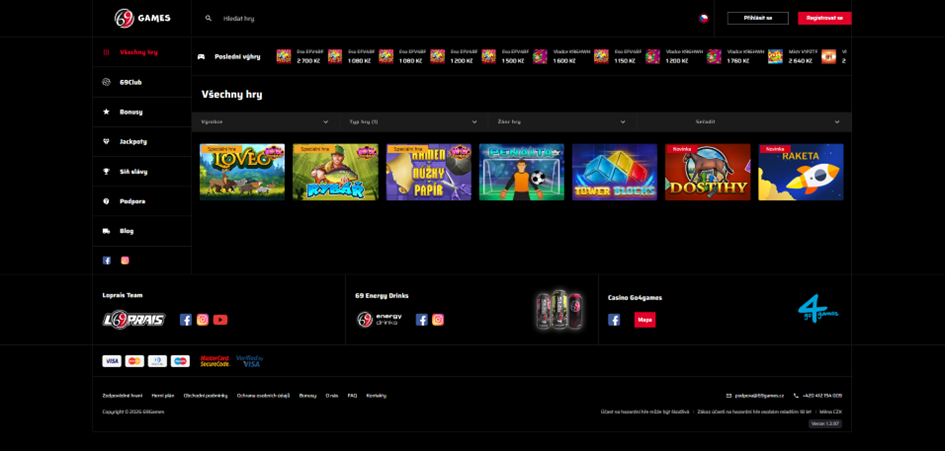Open Ochrana osobních údajů footer link
The image size is (945, 451).
tap(263, 396)
